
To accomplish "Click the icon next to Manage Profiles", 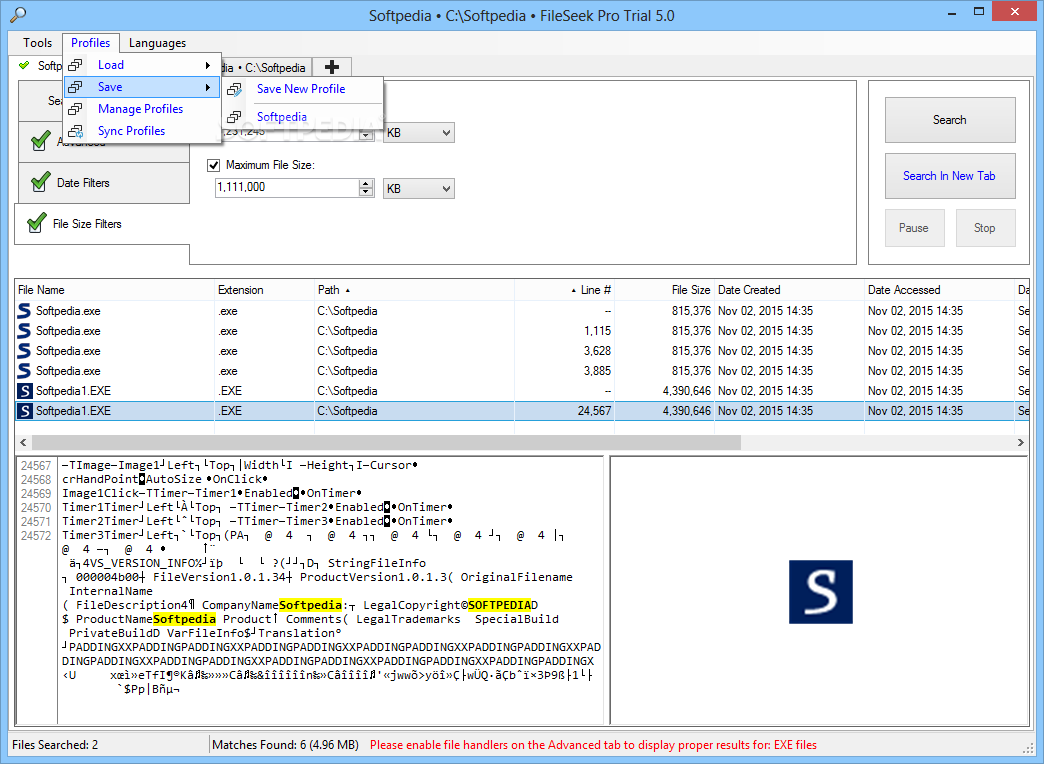I will pyautogui.click(x=76, y=109).
